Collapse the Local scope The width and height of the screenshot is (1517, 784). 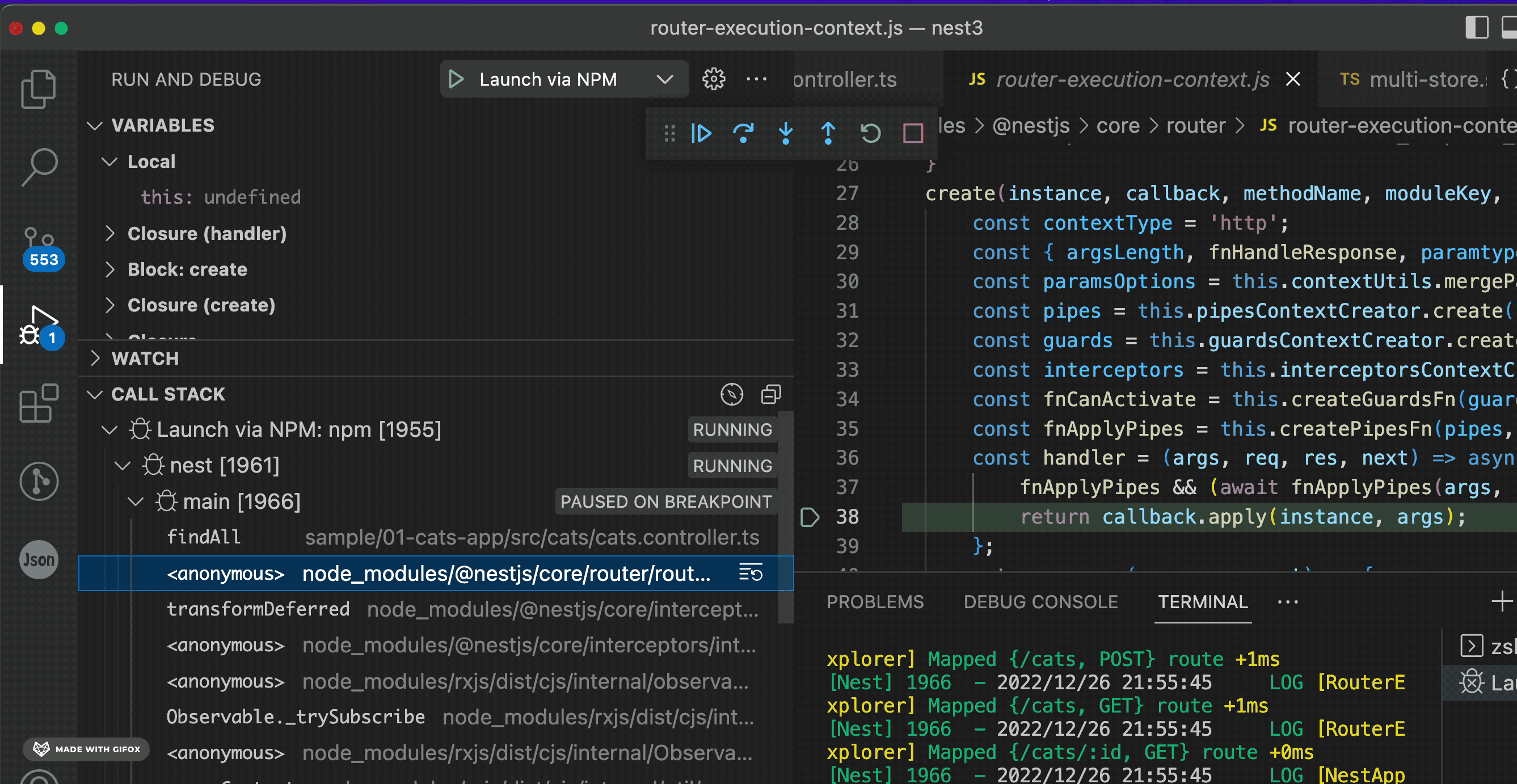109,161
